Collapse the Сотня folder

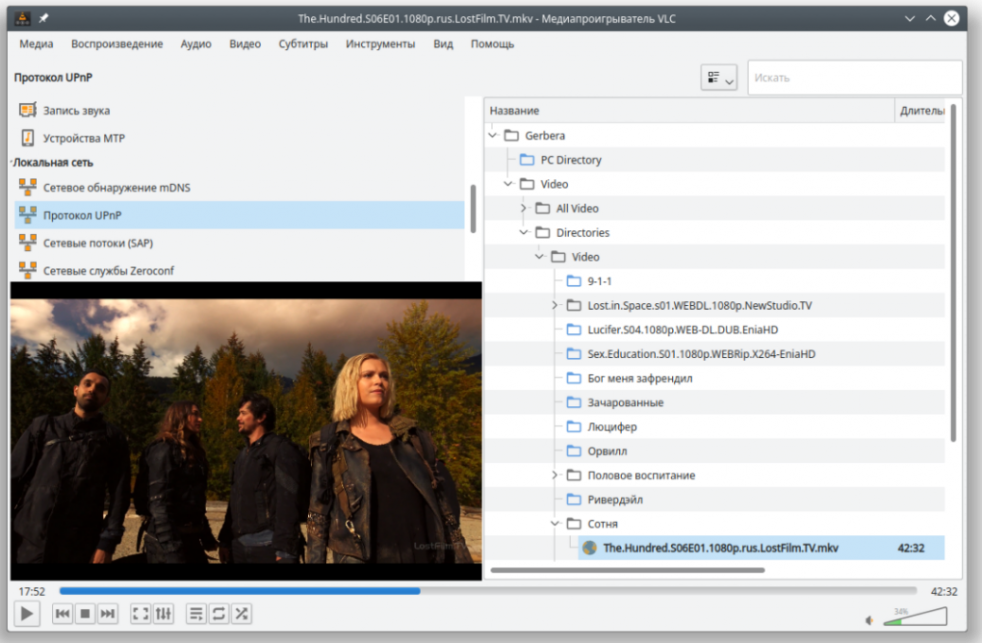click(x=555, y=523)
